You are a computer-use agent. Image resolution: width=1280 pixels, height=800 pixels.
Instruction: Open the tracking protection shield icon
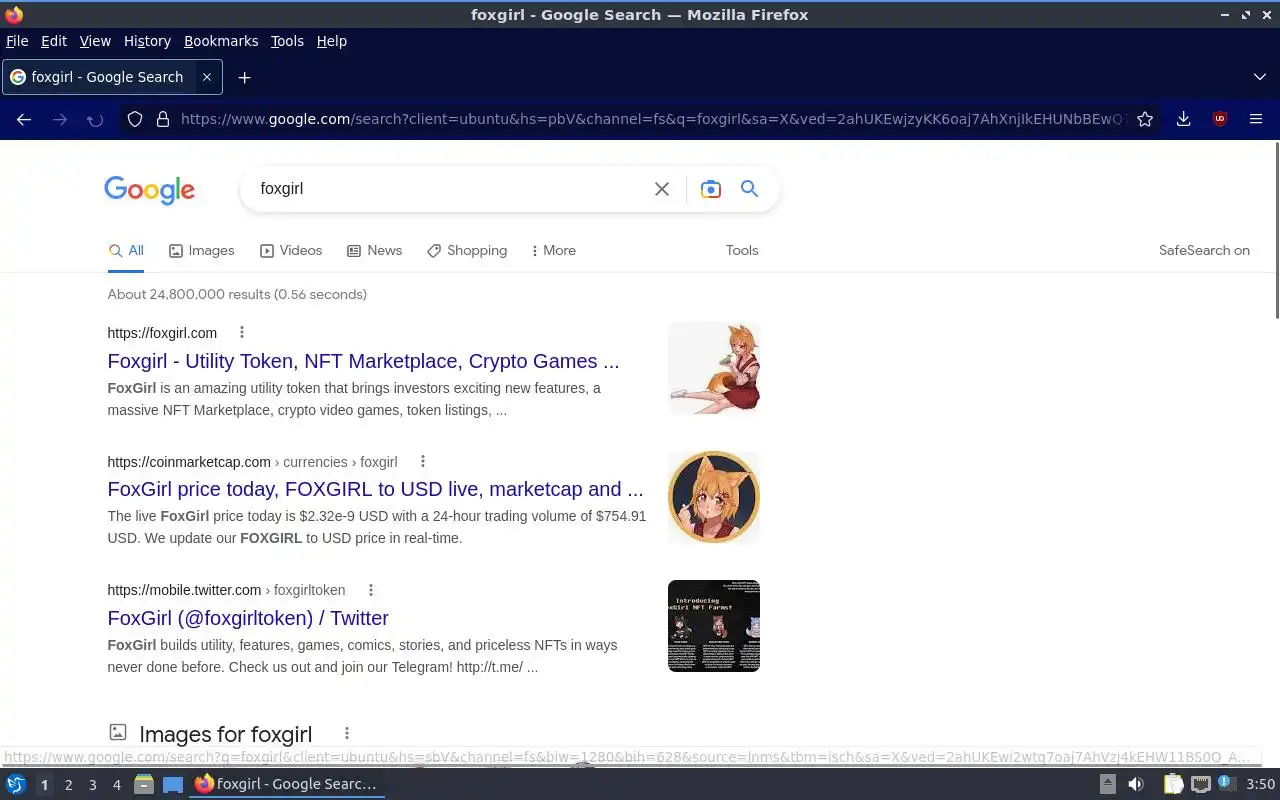pos(135,119)
